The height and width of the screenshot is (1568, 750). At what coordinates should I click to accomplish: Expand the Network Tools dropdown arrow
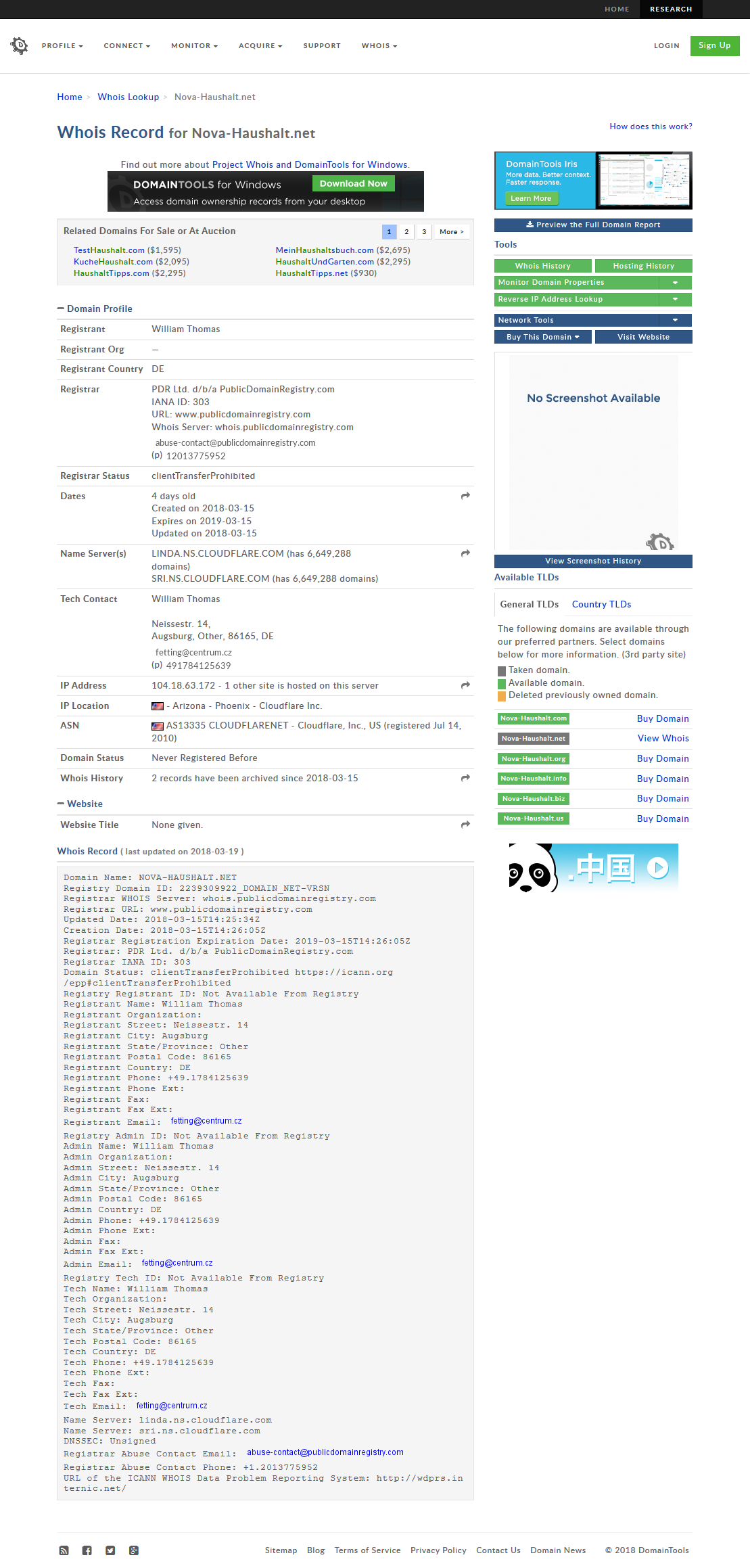(x=675, y=321)
